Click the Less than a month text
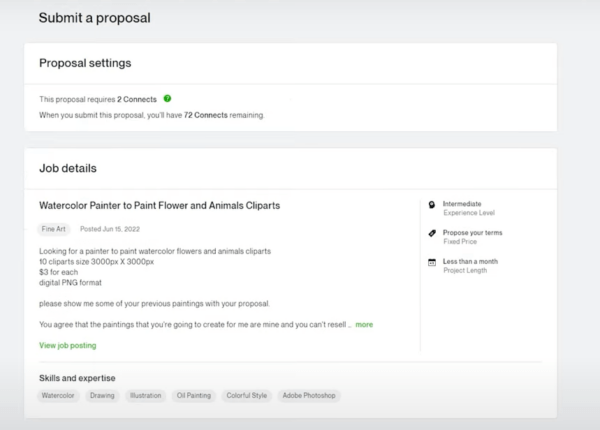600x430 pixels. click(470, 262)
